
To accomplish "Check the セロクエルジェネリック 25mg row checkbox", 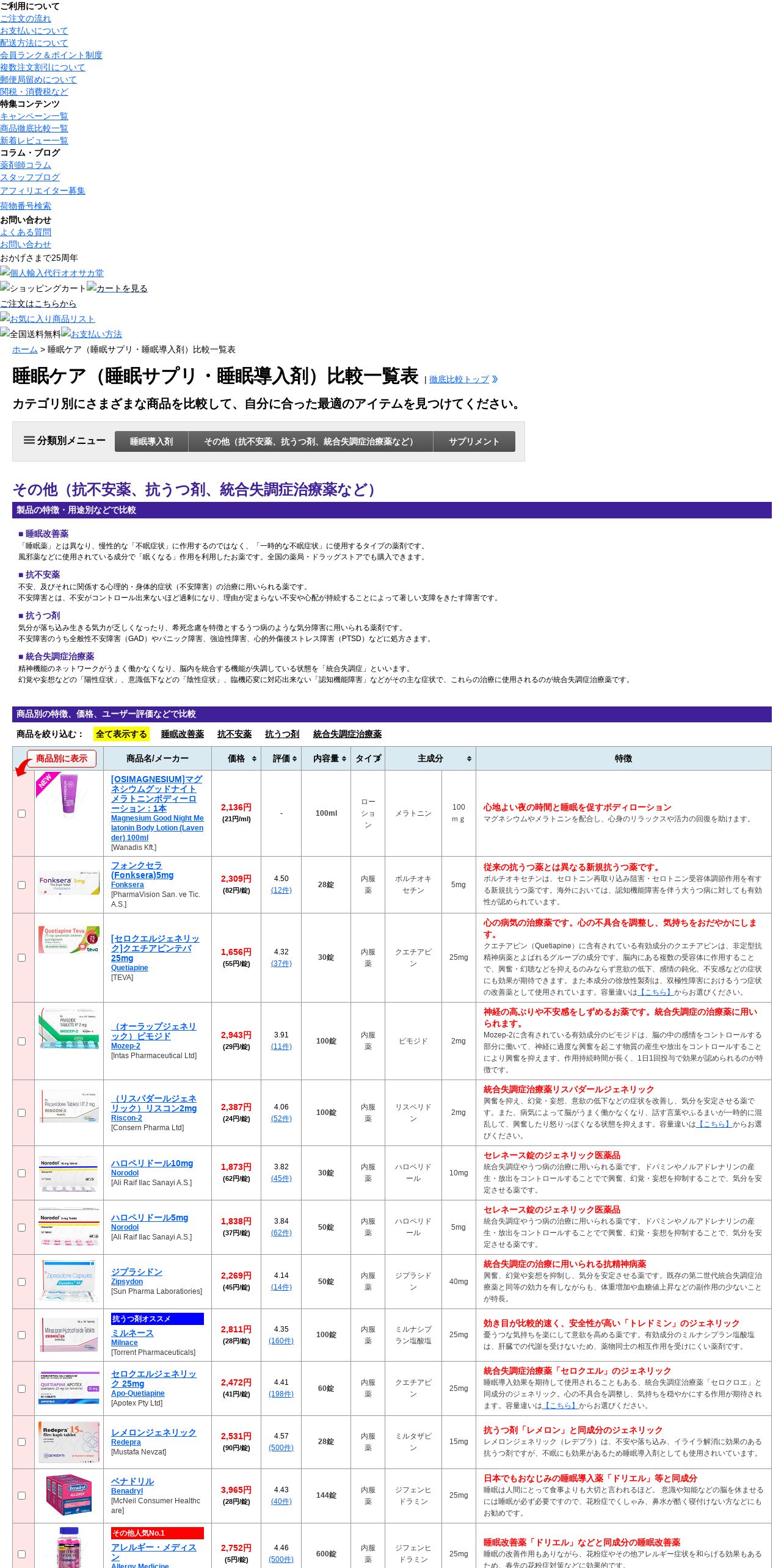I will (22, 1388).
